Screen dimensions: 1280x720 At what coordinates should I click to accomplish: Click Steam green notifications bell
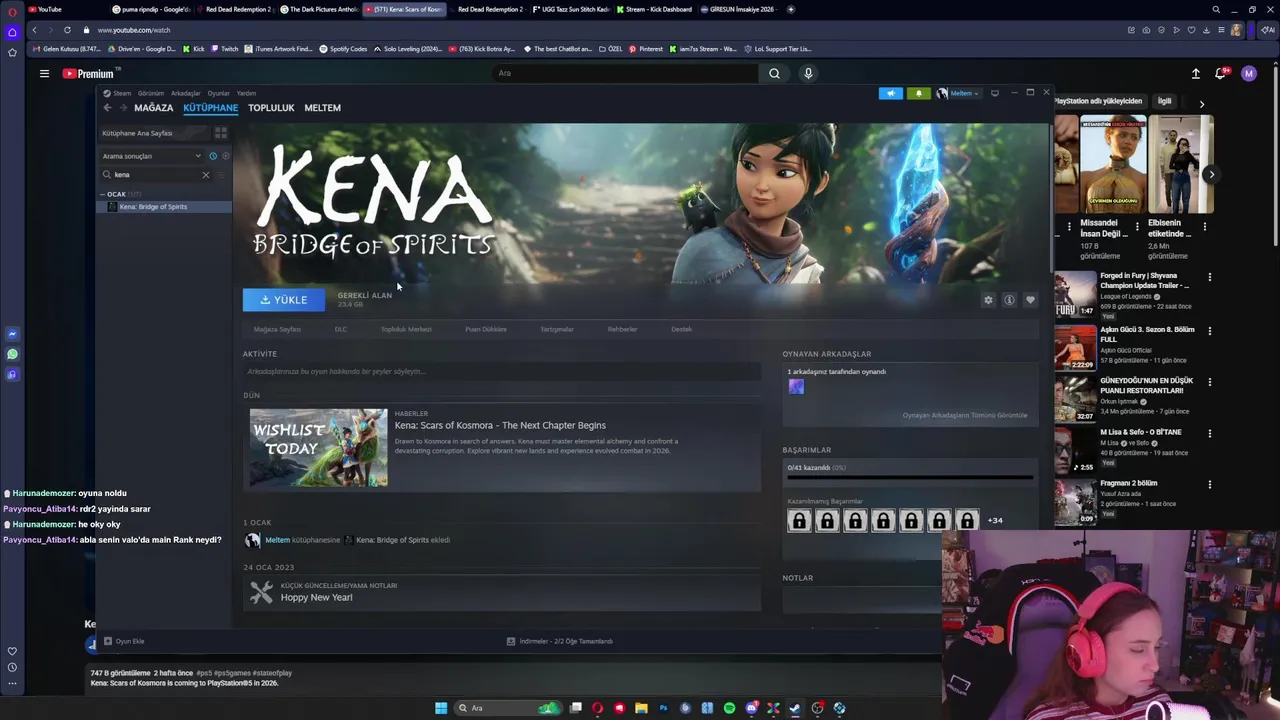918,93
